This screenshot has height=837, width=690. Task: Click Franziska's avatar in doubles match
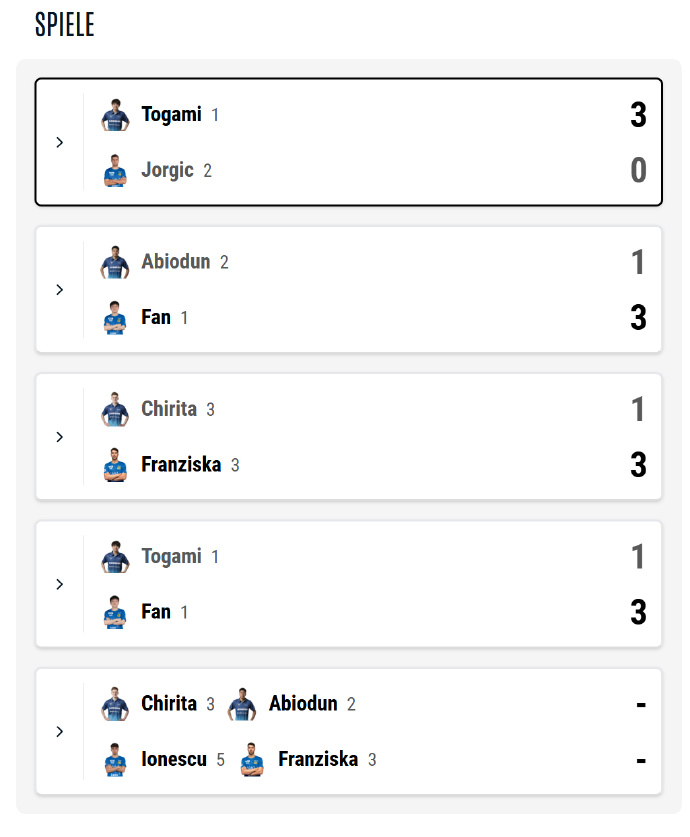coord(253,760)
